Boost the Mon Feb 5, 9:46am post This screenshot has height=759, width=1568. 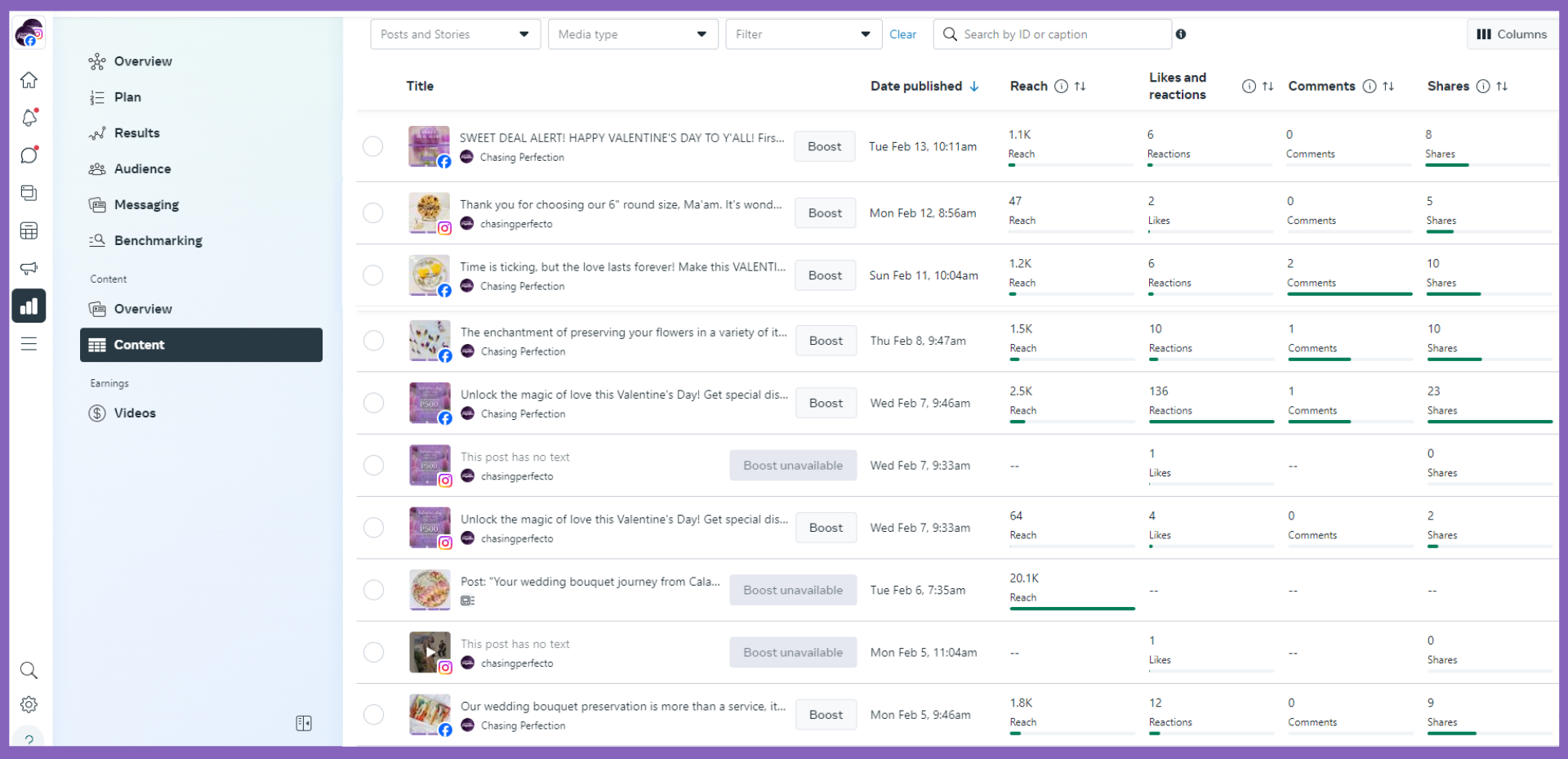(826, 714)
